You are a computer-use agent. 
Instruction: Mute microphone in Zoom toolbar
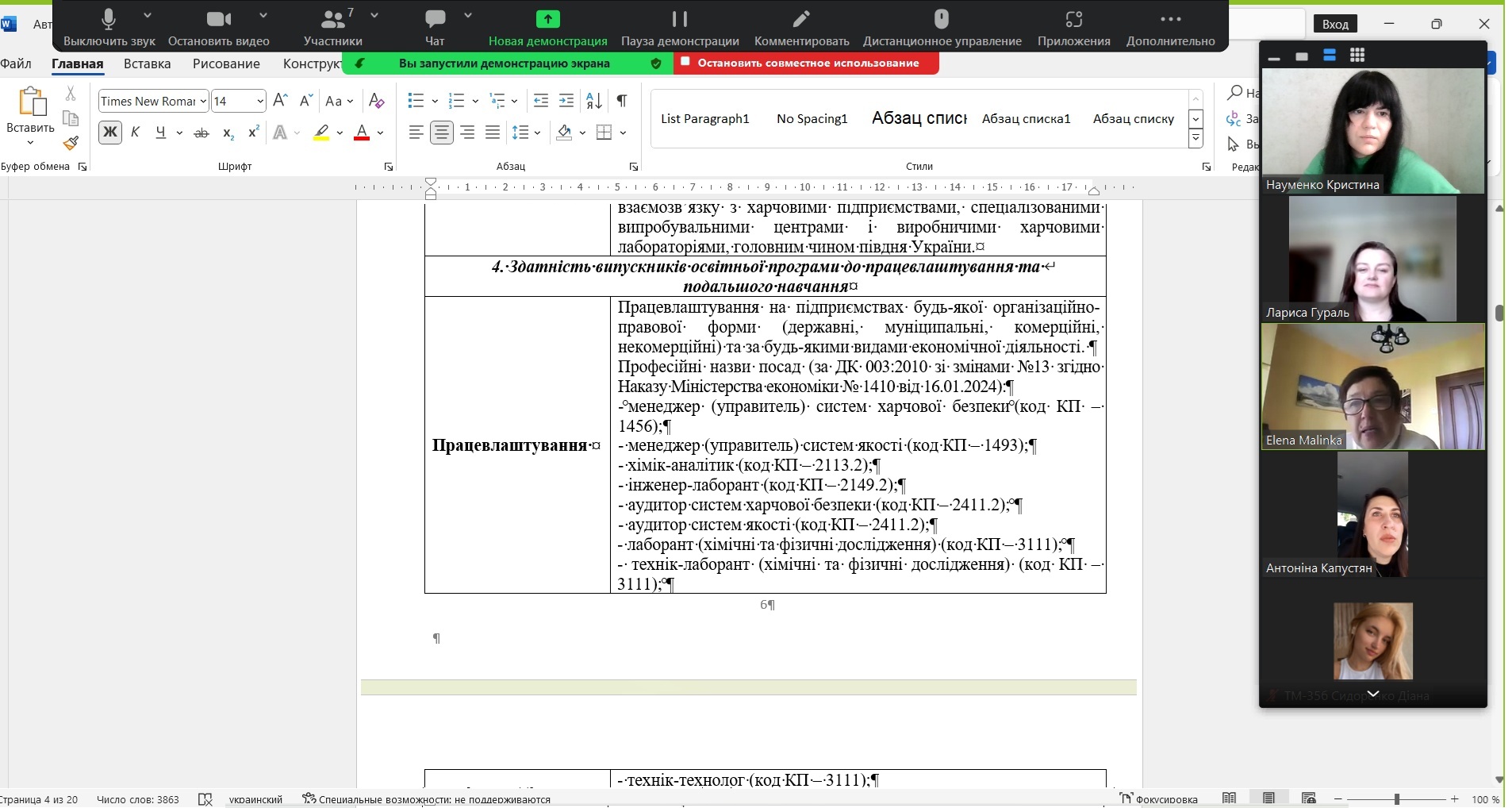tap(109, 26)
